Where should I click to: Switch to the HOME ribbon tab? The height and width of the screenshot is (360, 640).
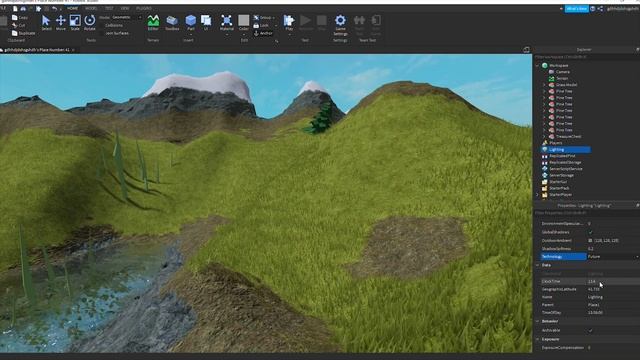click(x=72, y=9)
